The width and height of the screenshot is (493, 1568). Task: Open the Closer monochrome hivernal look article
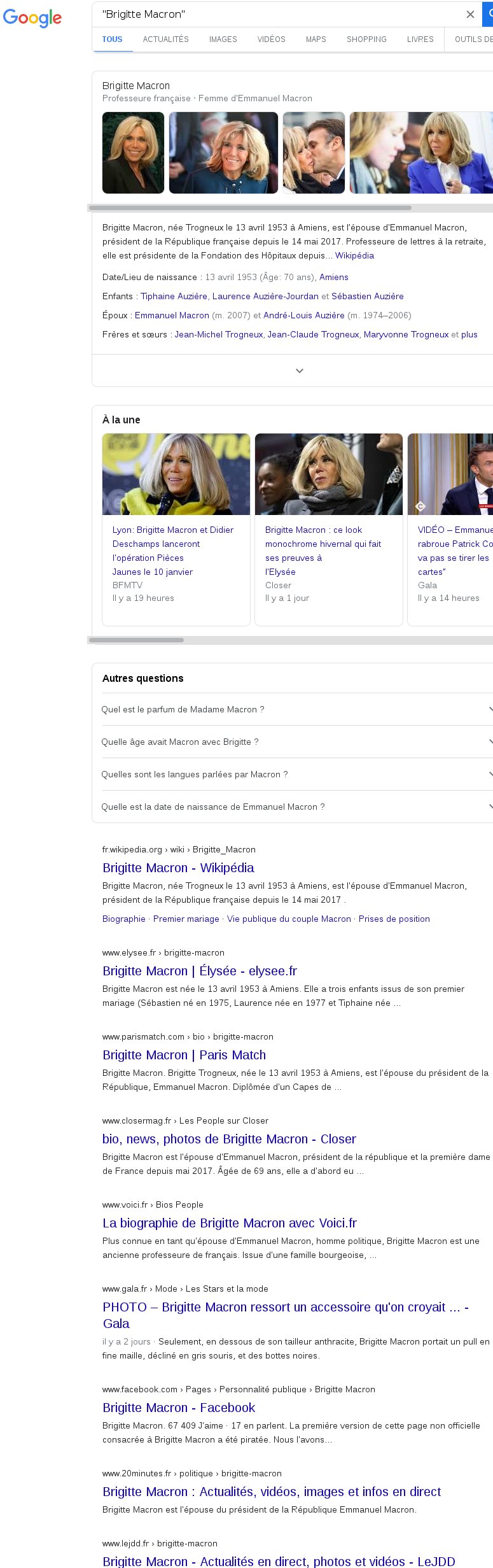click(x=323, y=551)
